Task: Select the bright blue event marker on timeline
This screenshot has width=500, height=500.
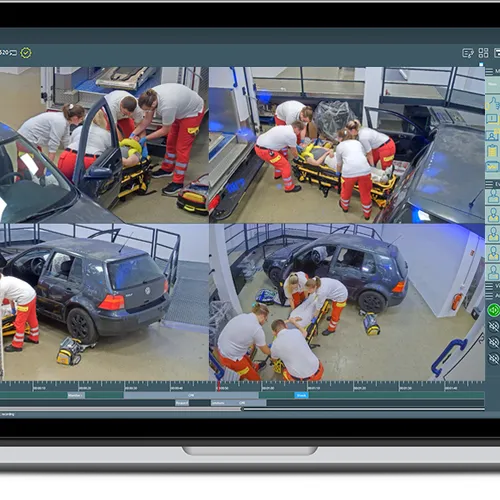Action: coord(301,395)
